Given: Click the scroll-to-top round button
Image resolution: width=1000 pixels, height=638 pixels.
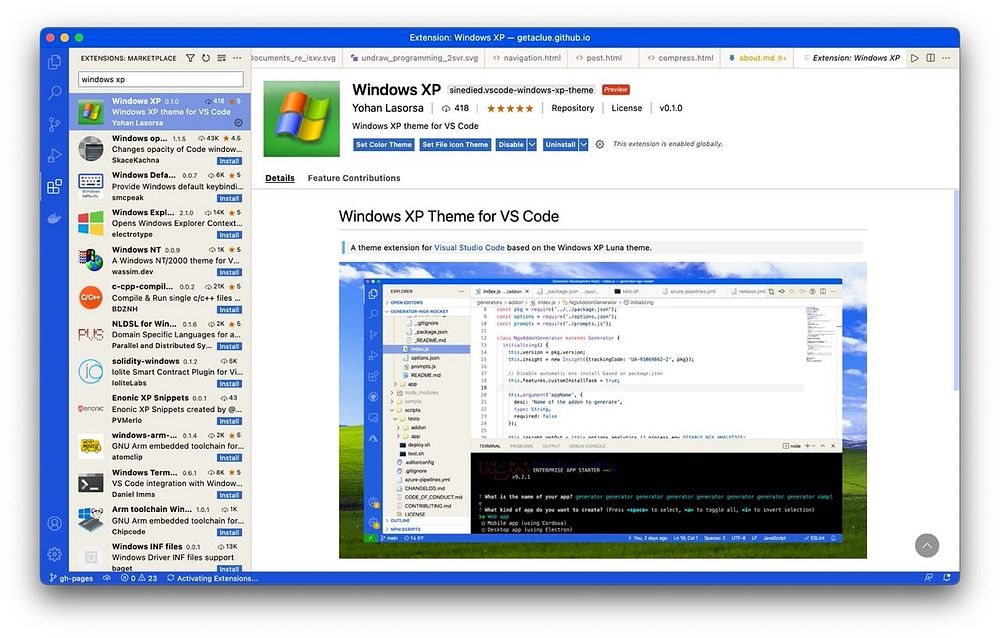Looking at the screenshot, I should [x=927, y=545].
